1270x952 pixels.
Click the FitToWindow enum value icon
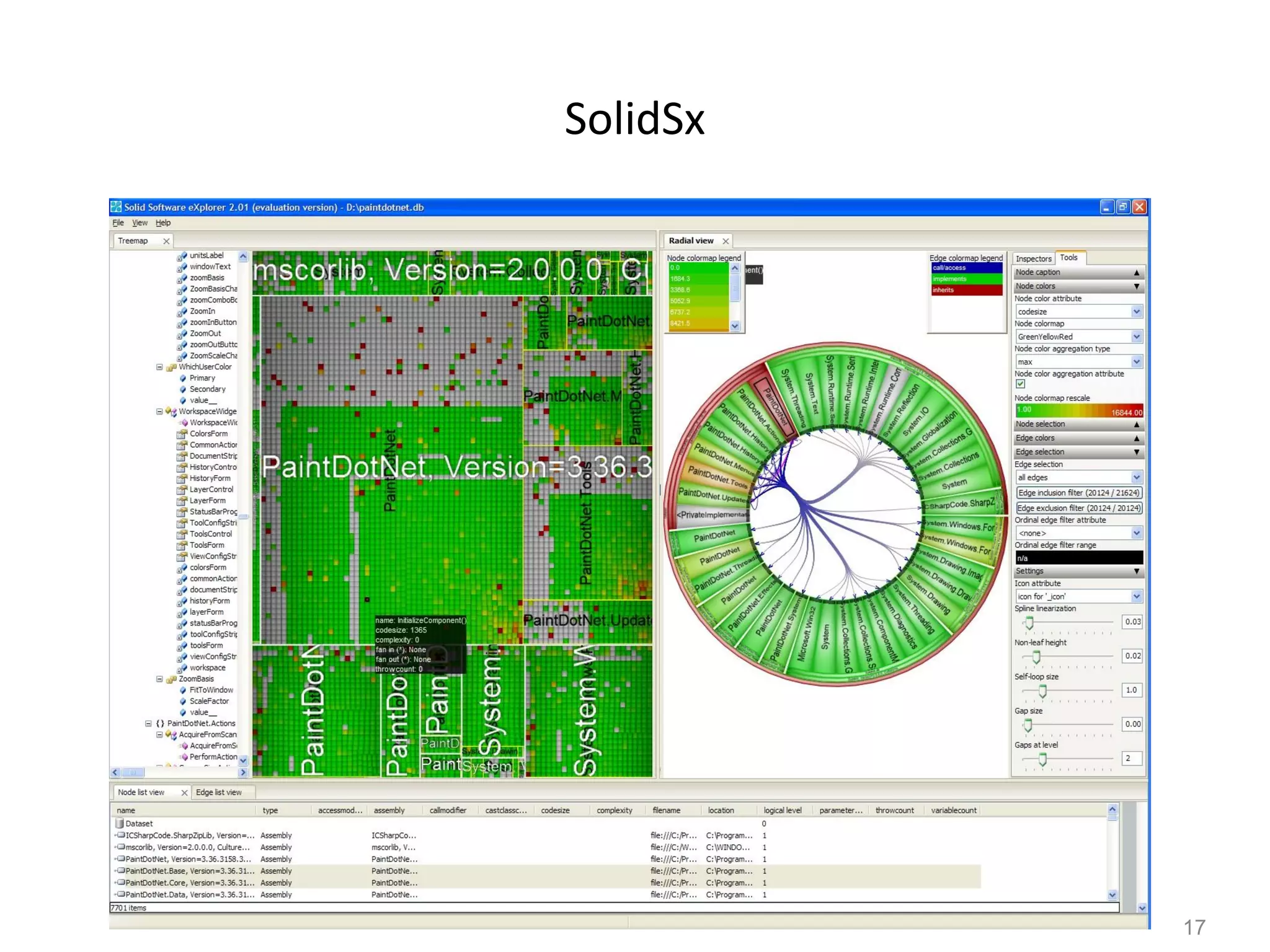coord(183,690)
